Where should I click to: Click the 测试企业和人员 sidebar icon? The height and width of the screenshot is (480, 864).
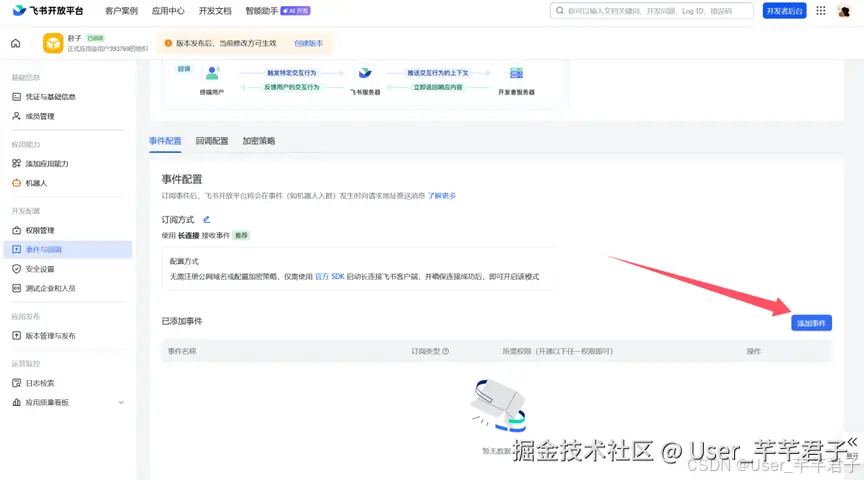17,288
